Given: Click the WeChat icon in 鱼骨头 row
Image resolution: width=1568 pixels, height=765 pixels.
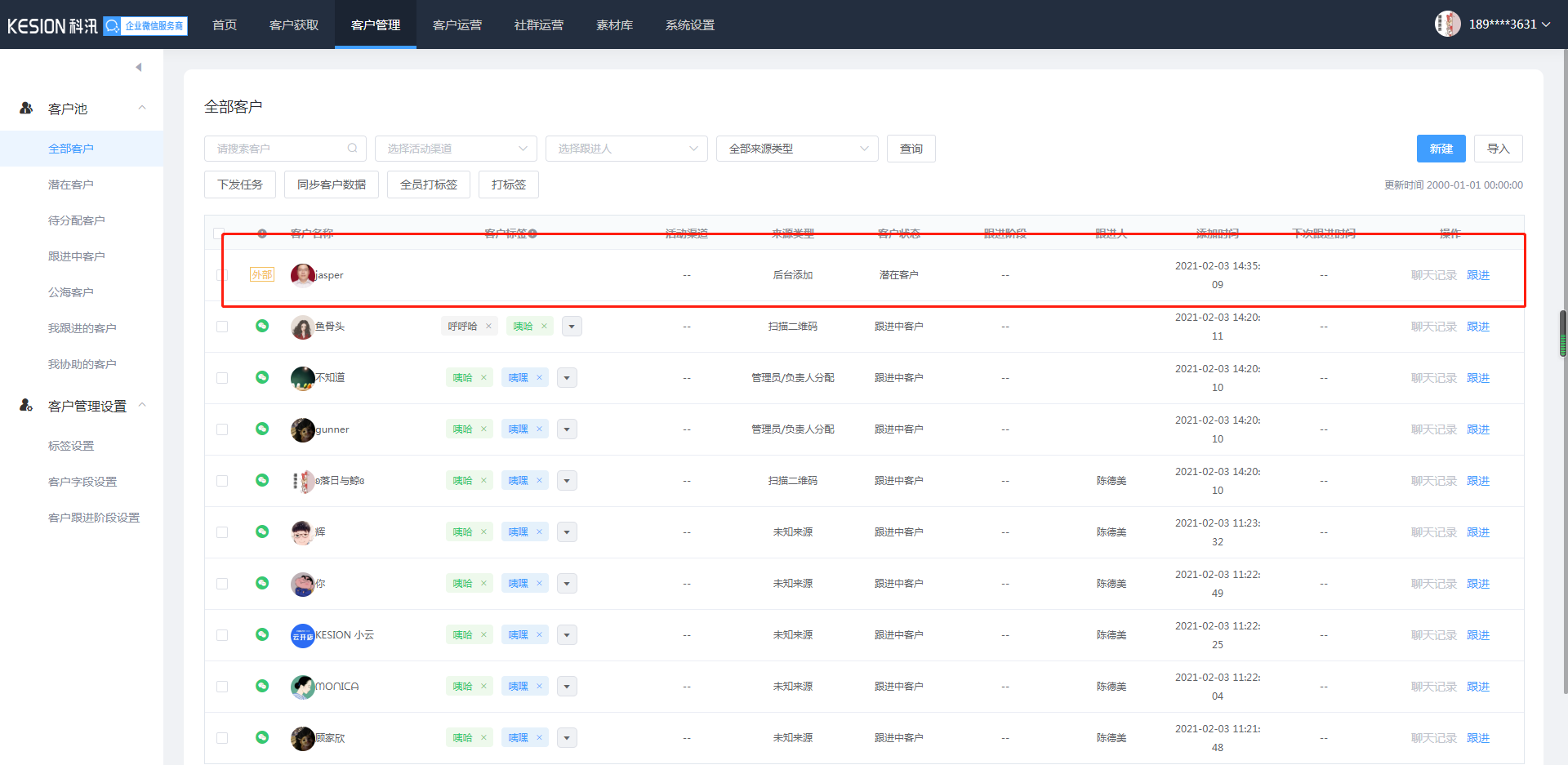Looking at the screenshot, I should click(x=262, y=326).
